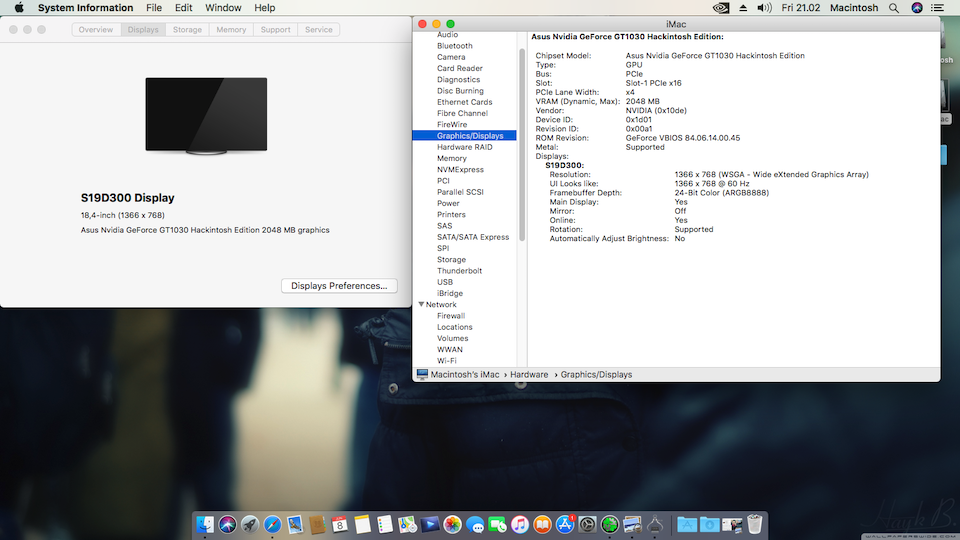The image size is (960, 540).
Task: Open Downloads folder in Dock
Action: click(710, 525)
